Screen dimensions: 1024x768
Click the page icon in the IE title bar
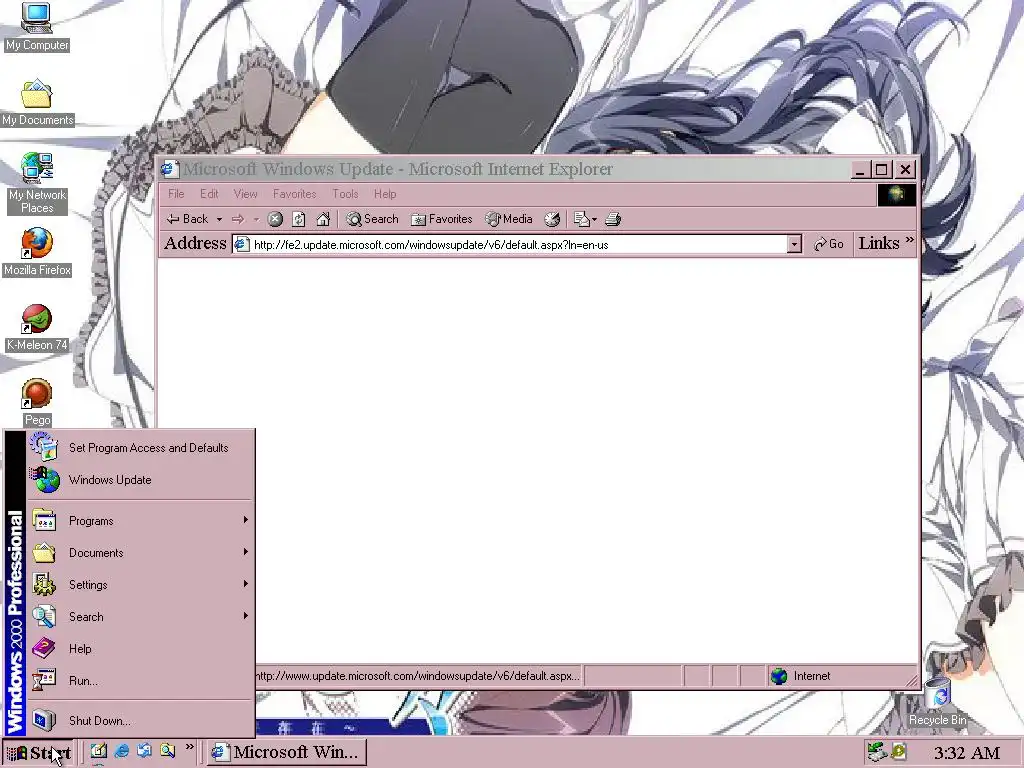tap(170, 169)
